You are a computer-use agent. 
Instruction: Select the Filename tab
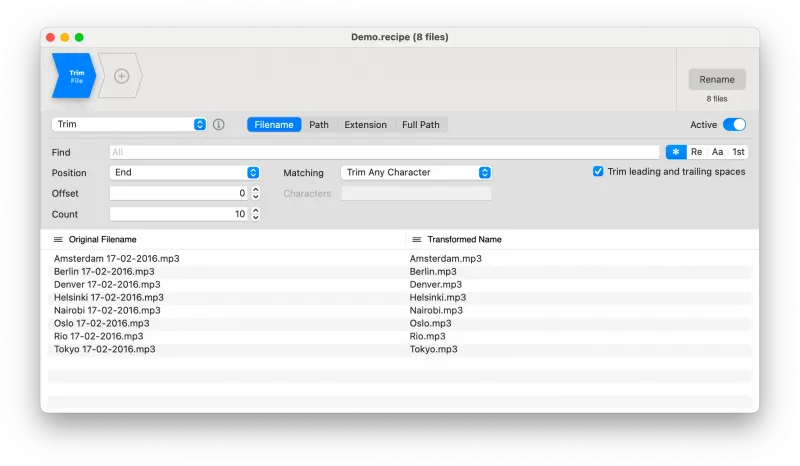click(x=274, y=125)
